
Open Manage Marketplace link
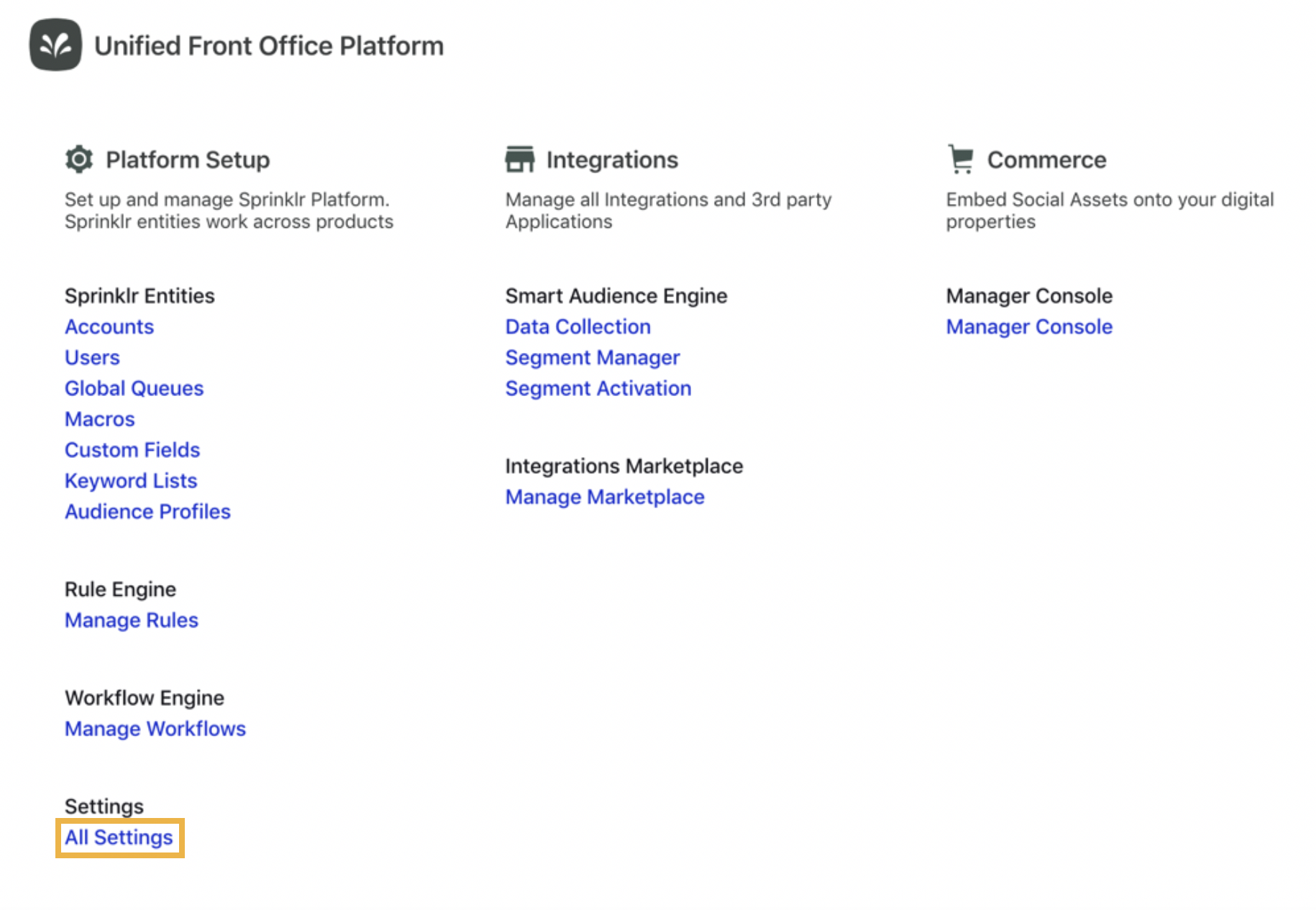coord(605,497)
